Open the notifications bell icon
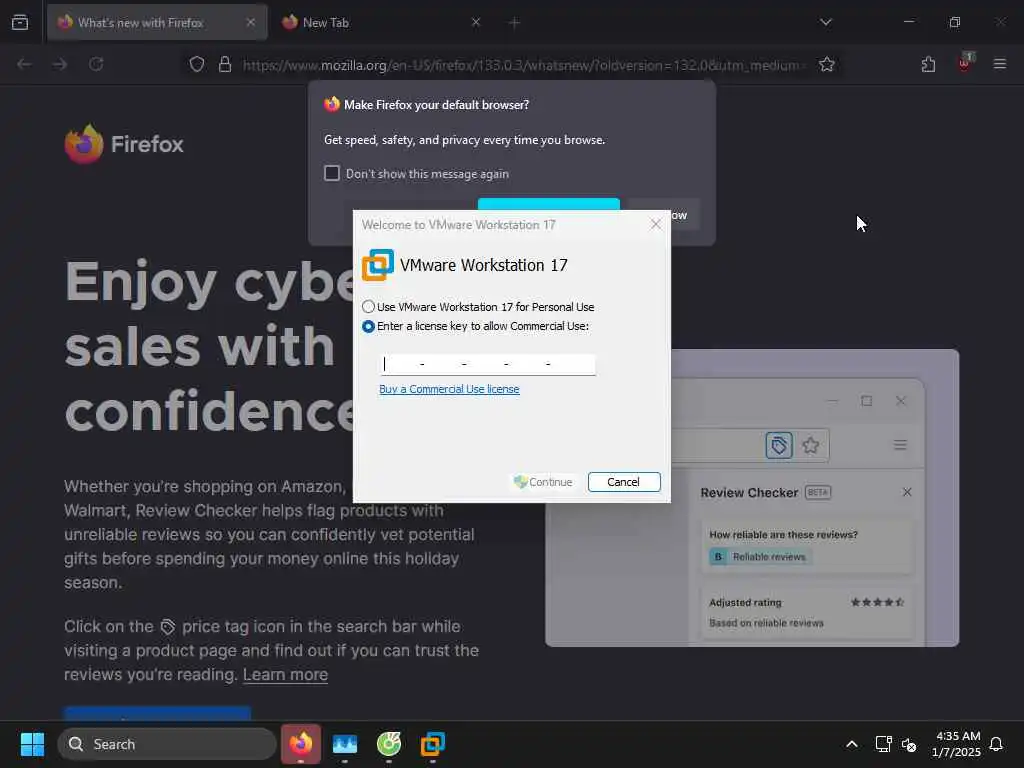The width and height of the screenshot is (1024, 768). coord(997,744)
